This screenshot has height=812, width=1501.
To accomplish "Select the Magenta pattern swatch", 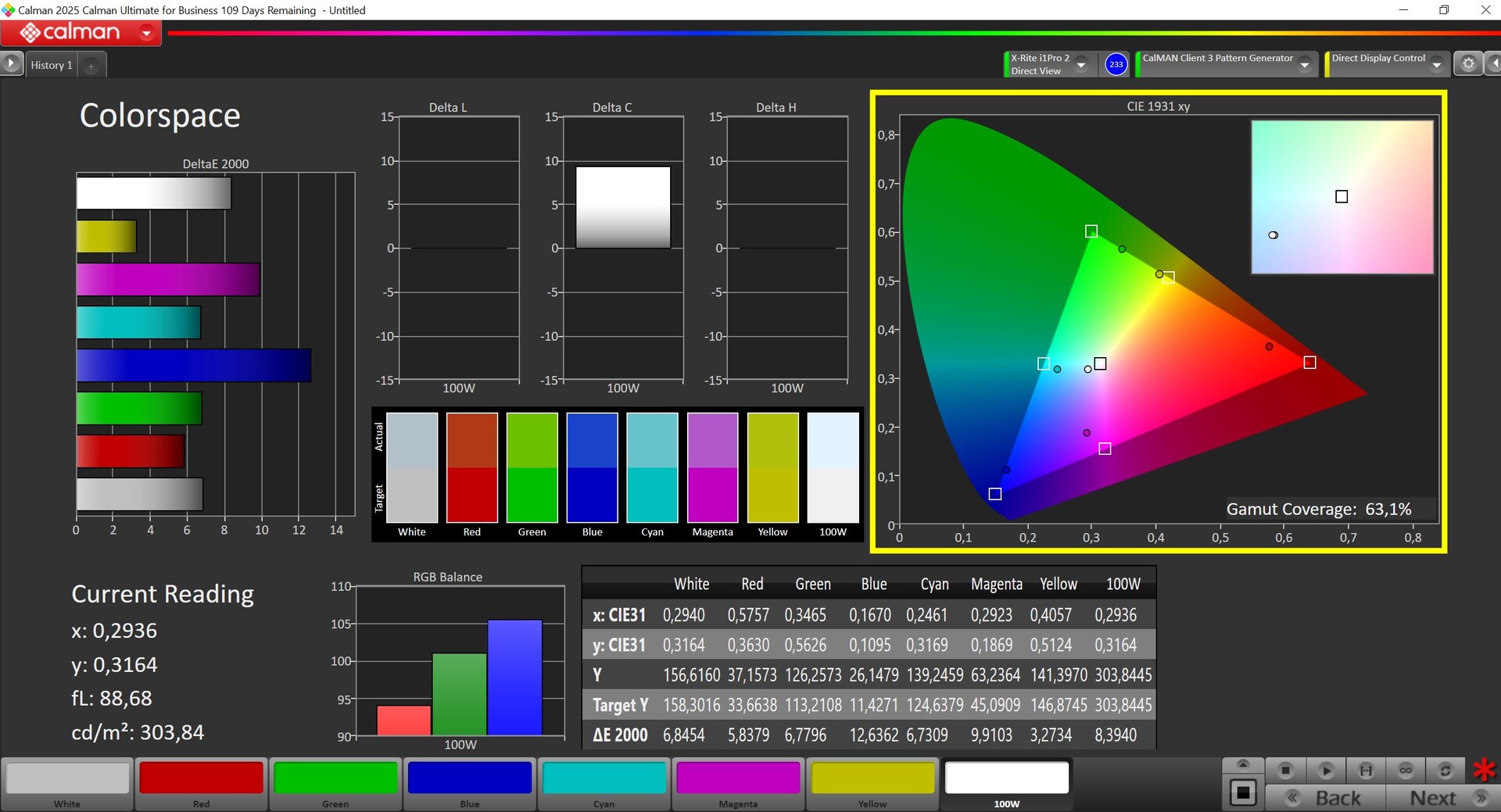I will pyautogui.click(x=737, y=778).
